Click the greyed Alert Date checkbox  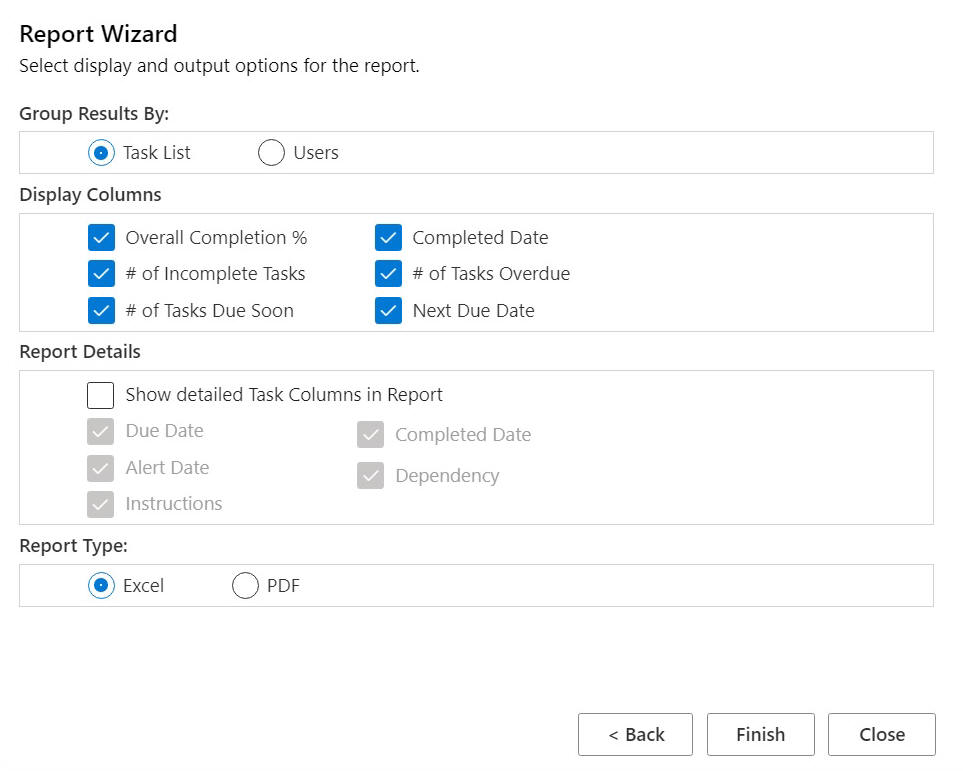point(101,468)
